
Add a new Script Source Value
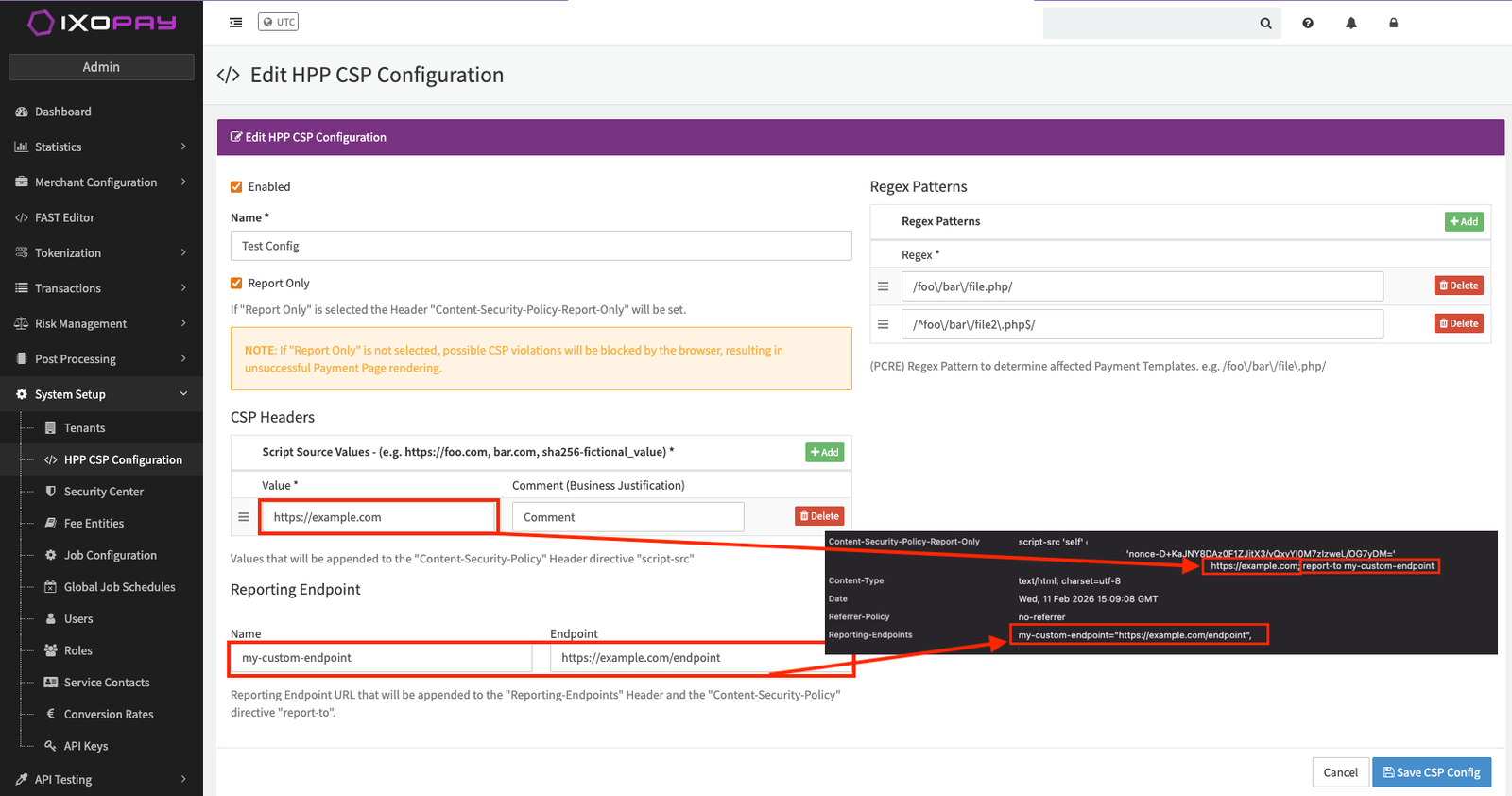coord(824,453)
